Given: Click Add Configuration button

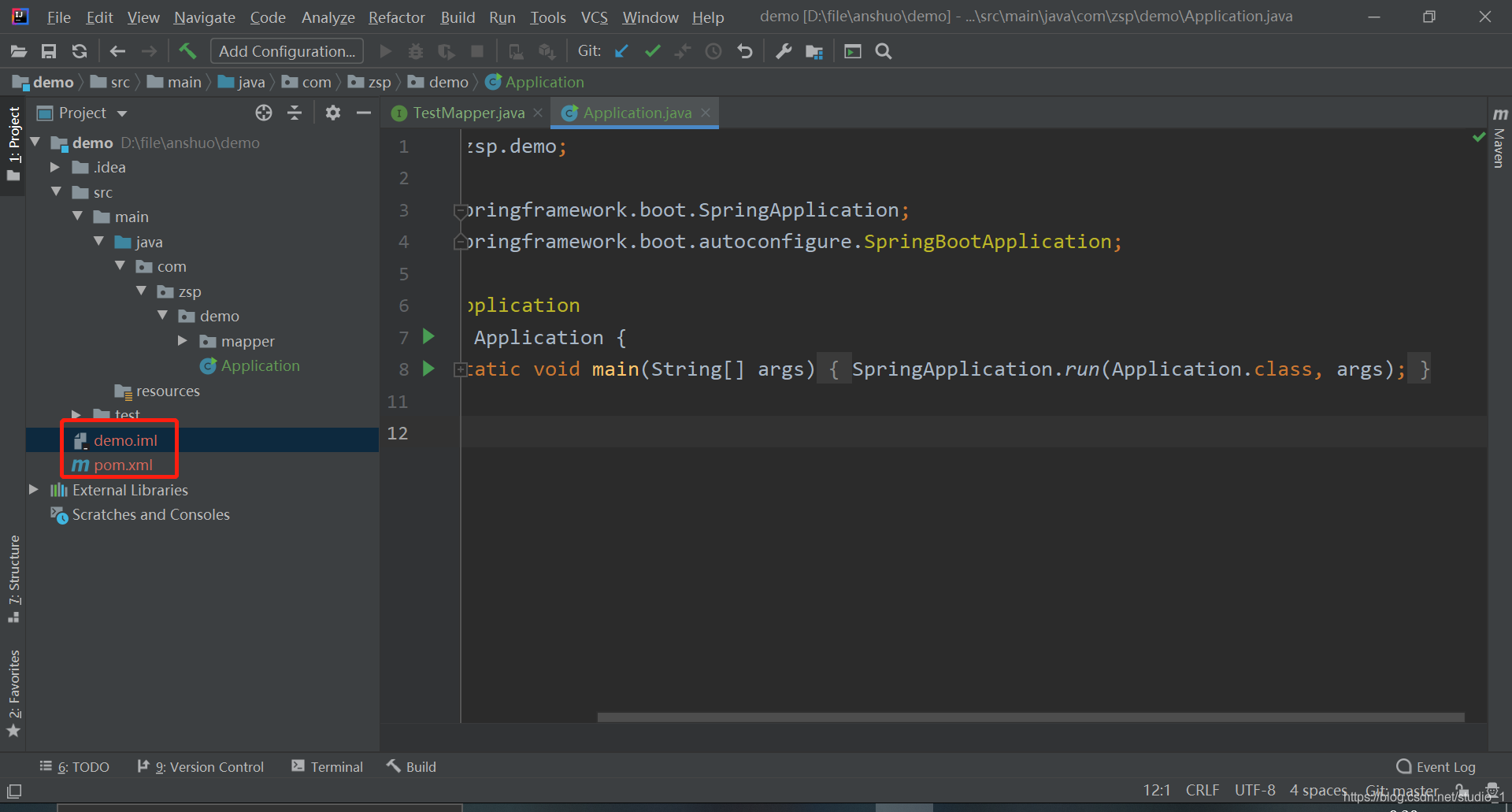Looking at the screenshot, I should click(287, 51).
